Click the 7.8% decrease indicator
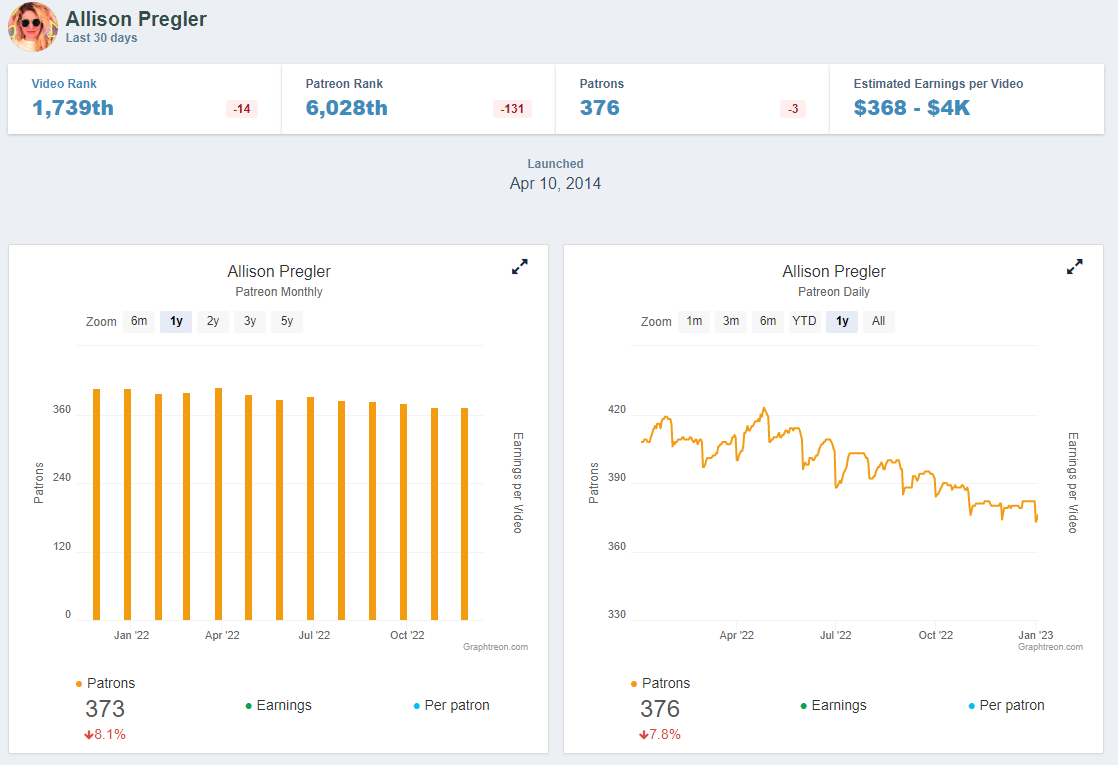 pyautogui.click(x=660, y=734)
